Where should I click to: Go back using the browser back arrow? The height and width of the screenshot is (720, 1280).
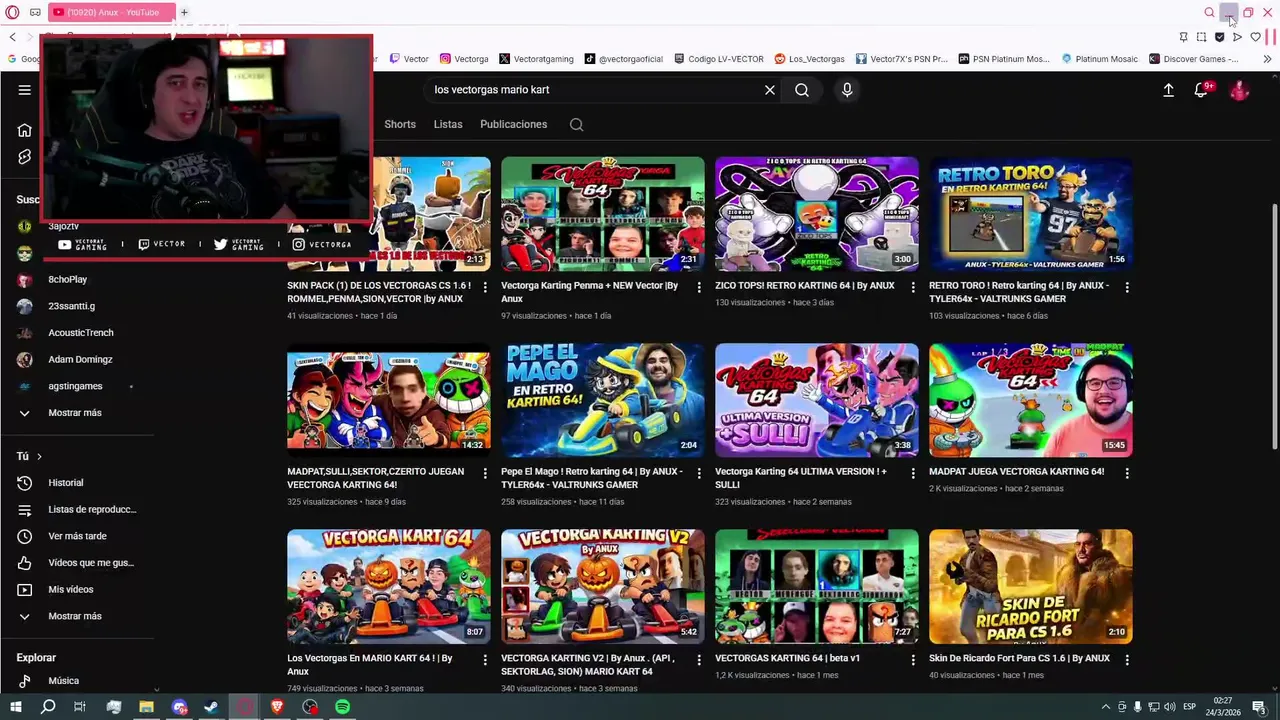(x=12, y=37)
